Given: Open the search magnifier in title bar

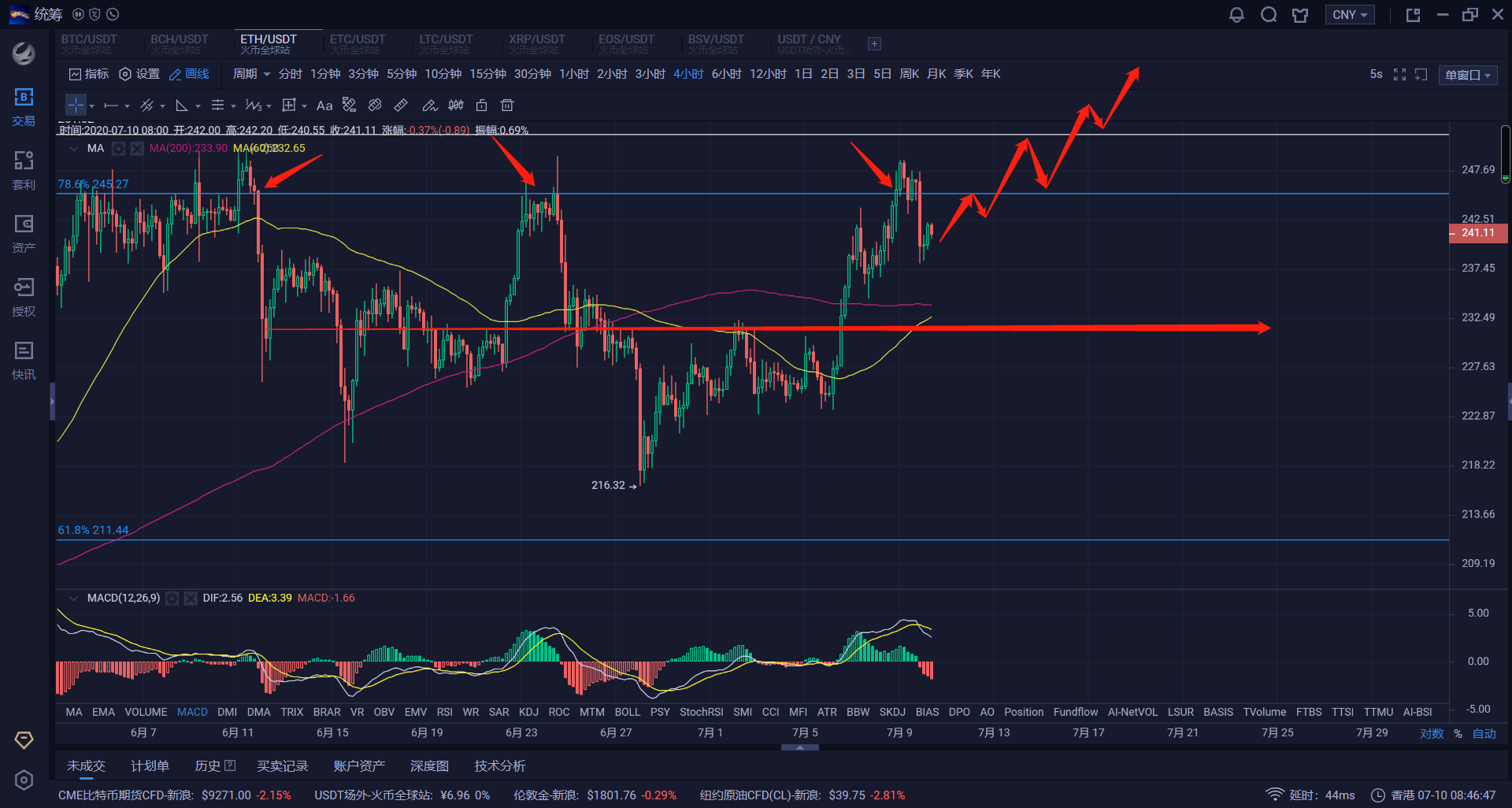Looking at the screenshot, I should point(1269,15).
